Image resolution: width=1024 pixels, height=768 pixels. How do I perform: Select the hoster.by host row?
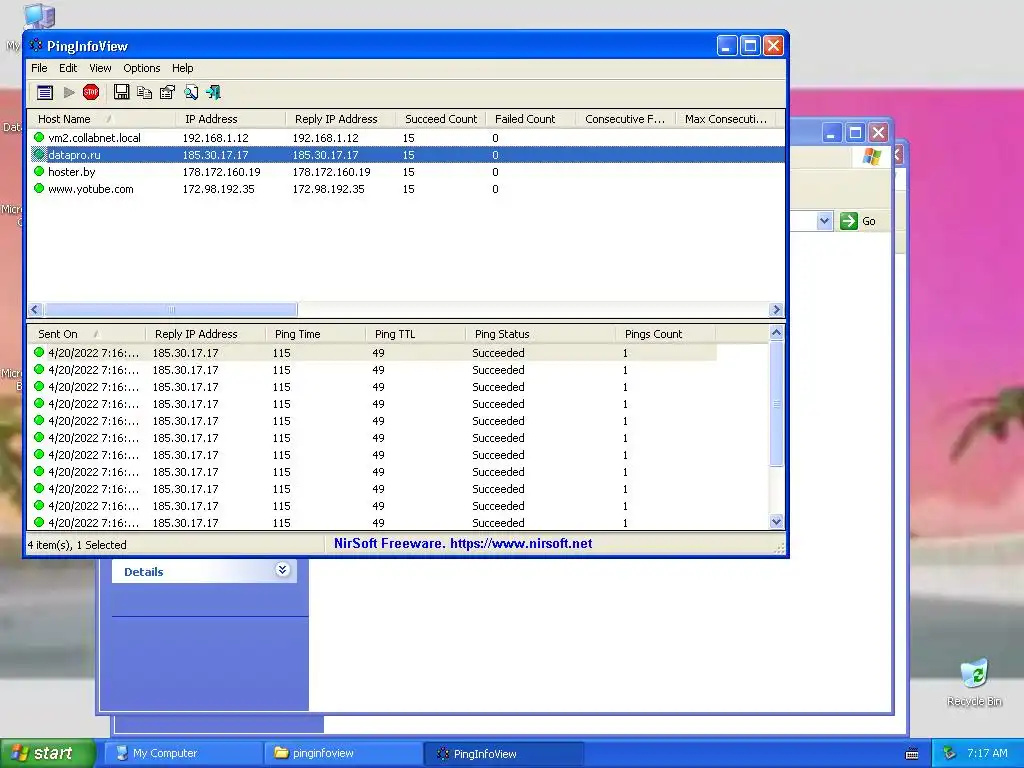(x=405, y=172)
